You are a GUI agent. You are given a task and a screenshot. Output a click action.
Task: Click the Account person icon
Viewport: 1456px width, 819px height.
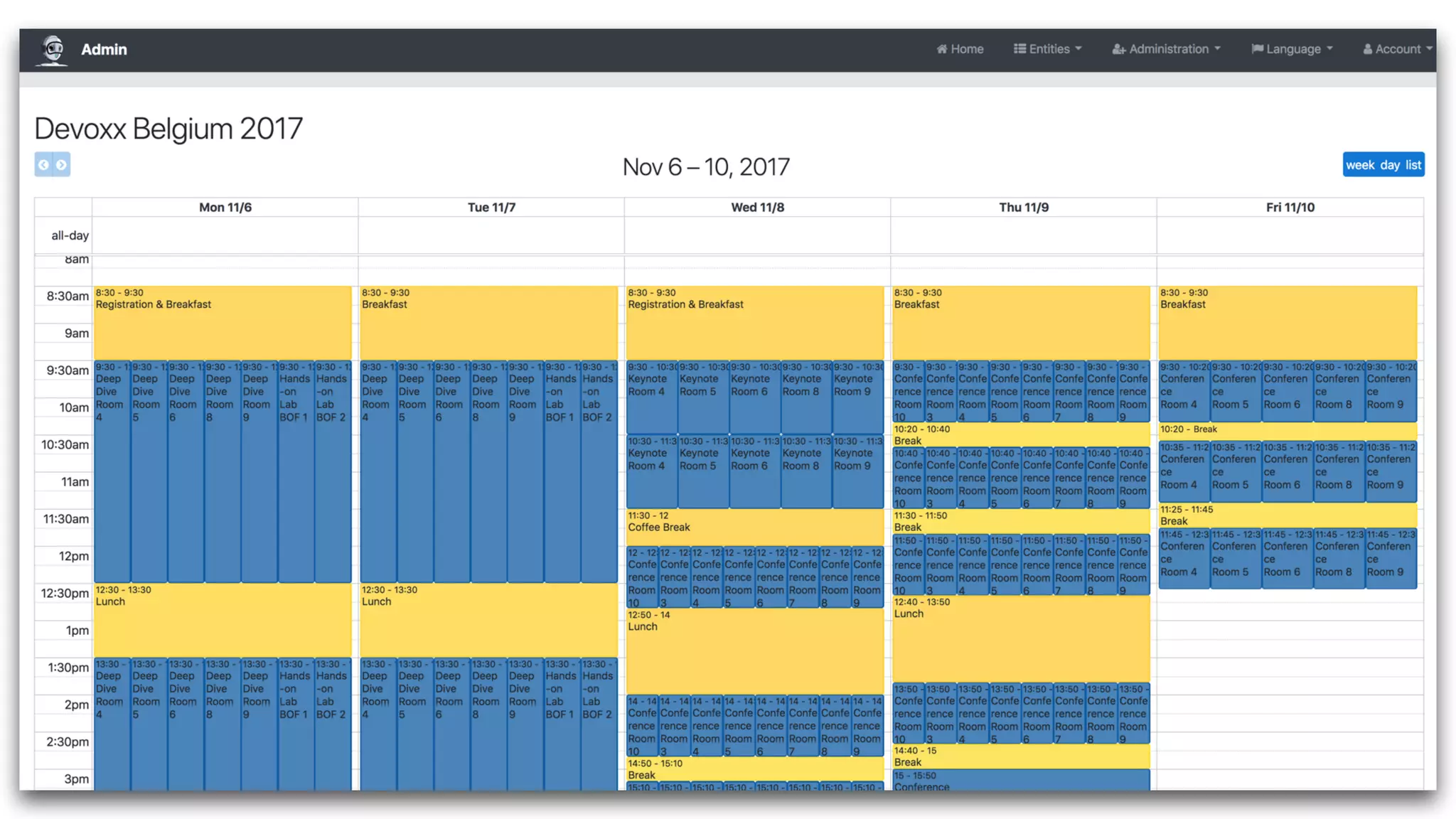tap(1367, 49)
